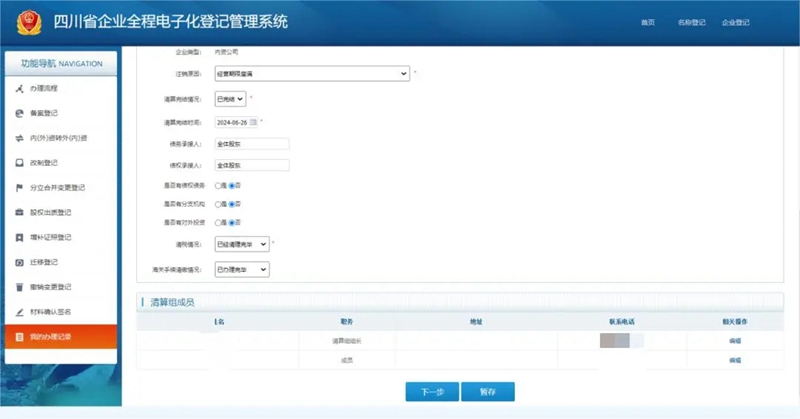Image resolution: width=800 pixels, height=419 pixels.
Task: Click the 暂存 button
Action: 488,392
